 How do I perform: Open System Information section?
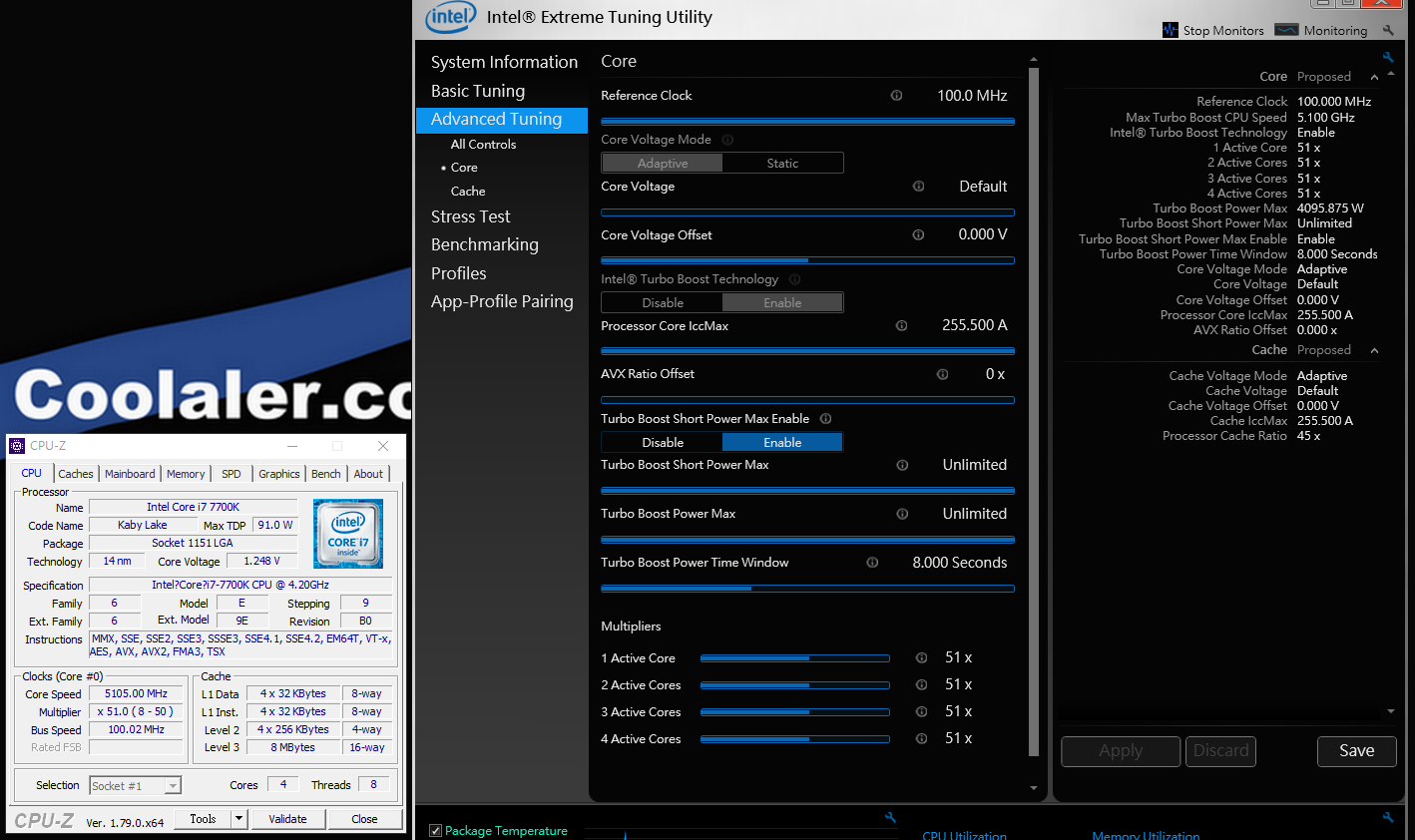click(504, 62)
